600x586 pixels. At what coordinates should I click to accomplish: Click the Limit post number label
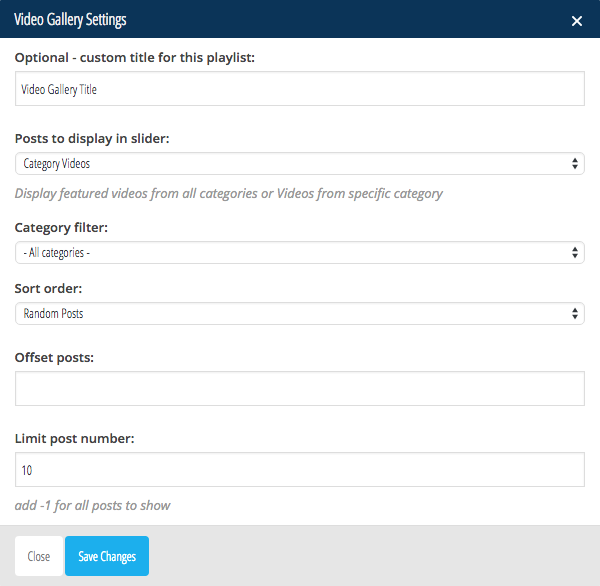tap(75, 438)
